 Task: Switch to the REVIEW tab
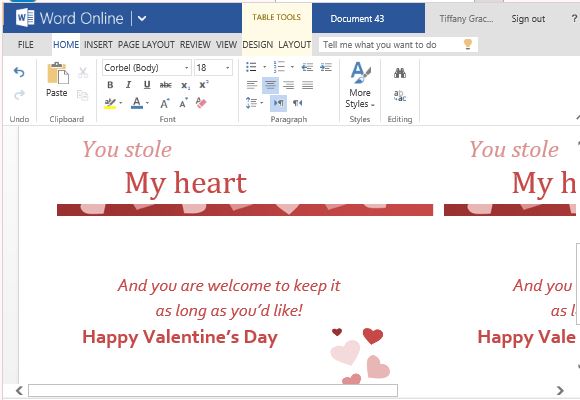click(195, 45)
